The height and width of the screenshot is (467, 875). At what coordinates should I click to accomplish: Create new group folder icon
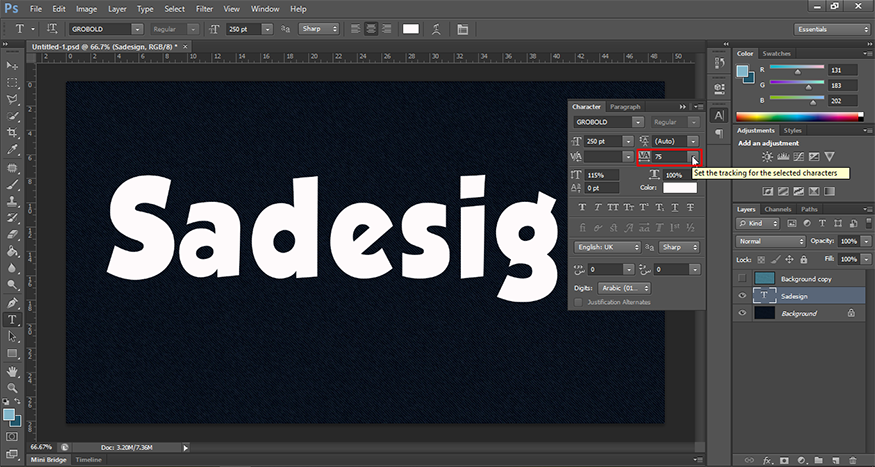pyautogui.click(x=818, y=460)
